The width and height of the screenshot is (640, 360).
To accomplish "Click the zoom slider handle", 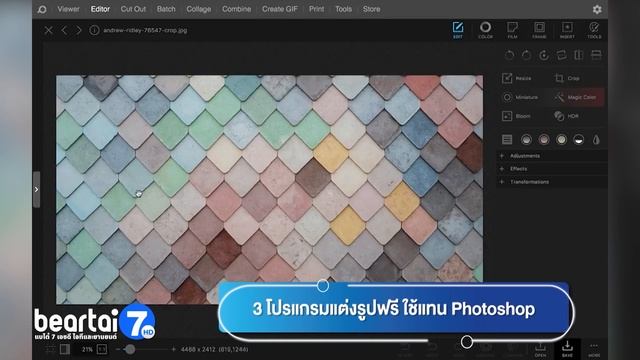I will (x=130, y=349).
